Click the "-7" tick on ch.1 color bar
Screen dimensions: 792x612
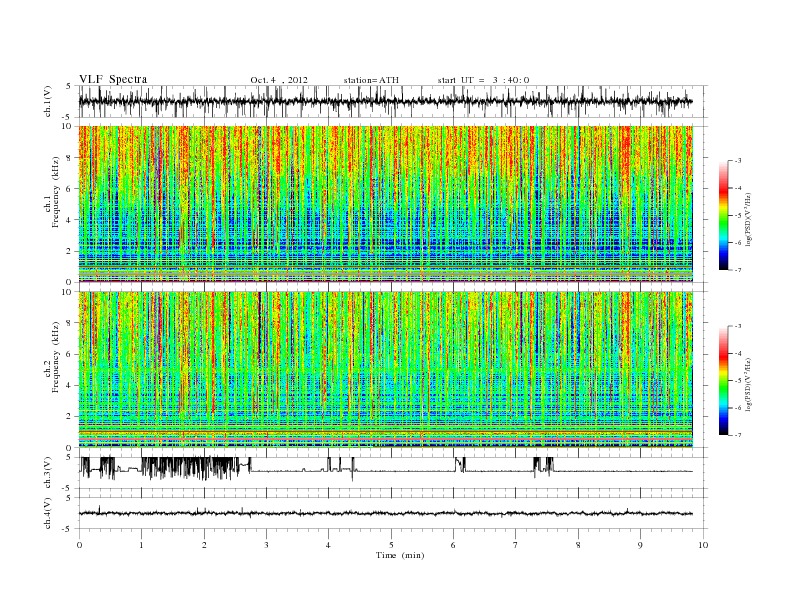(738, 270)
